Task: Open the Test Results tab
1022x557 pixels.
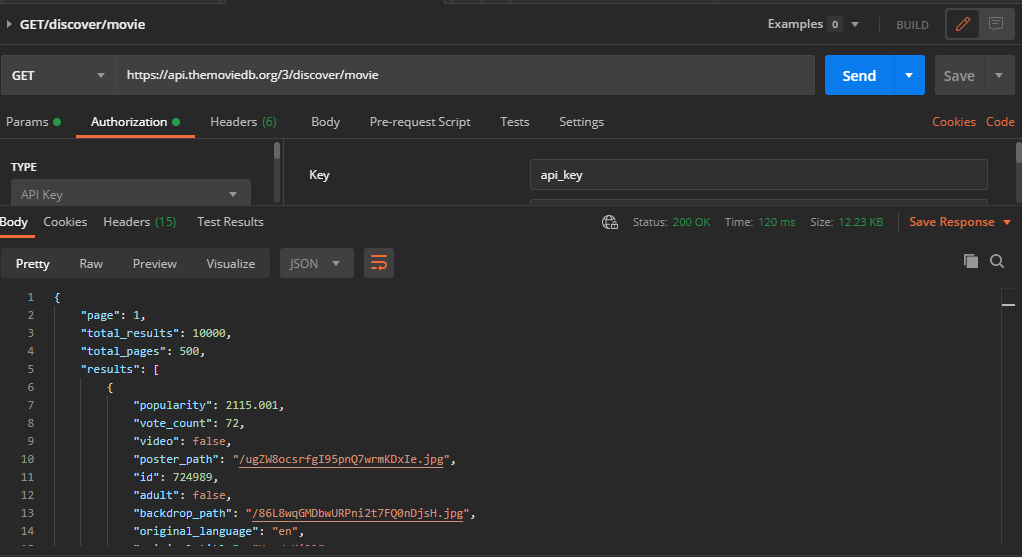Action: [x=230, y=222]
